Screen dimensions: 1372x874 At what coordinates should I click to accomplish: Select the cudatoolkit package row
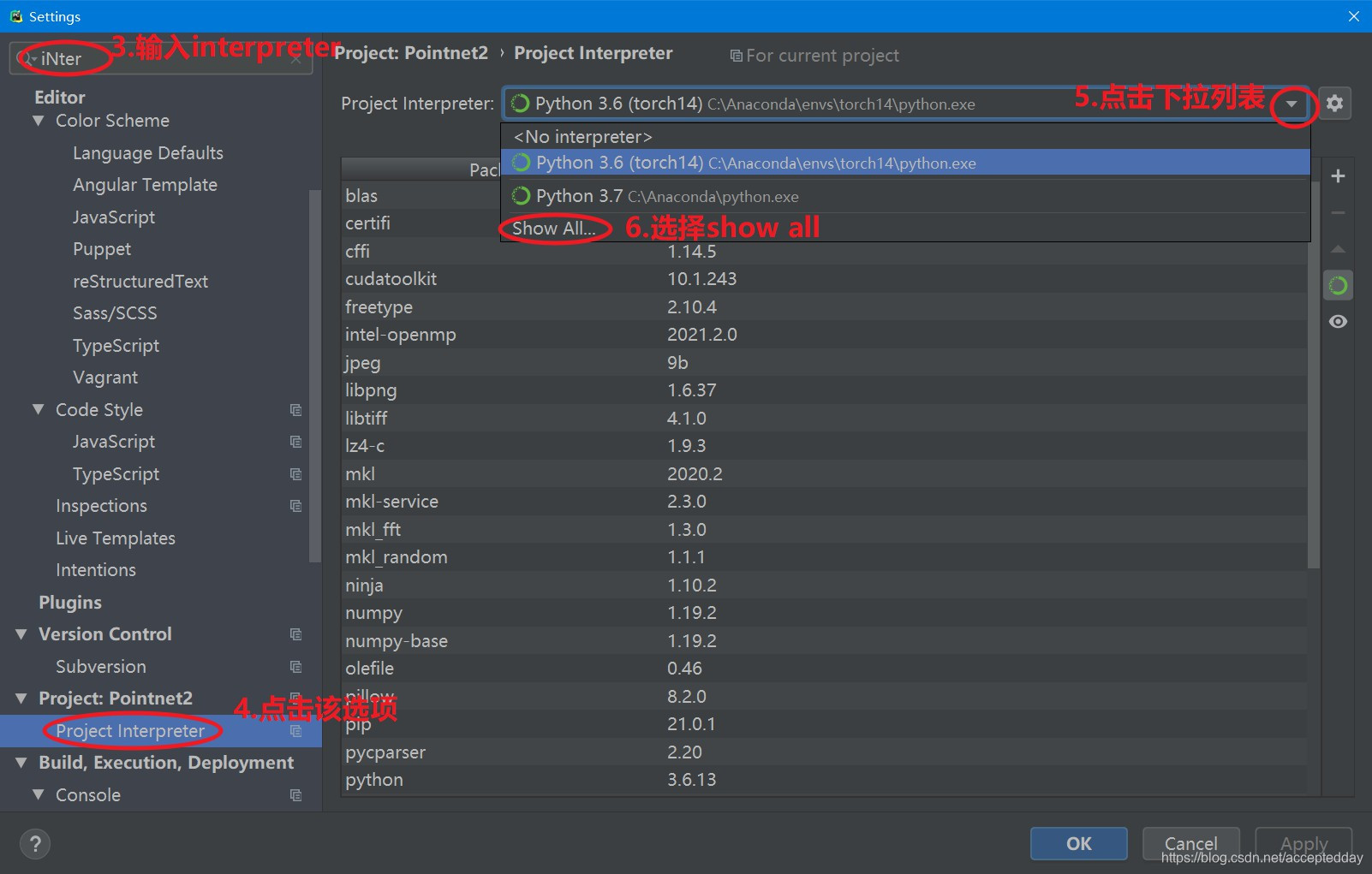(x=824, y=279)
